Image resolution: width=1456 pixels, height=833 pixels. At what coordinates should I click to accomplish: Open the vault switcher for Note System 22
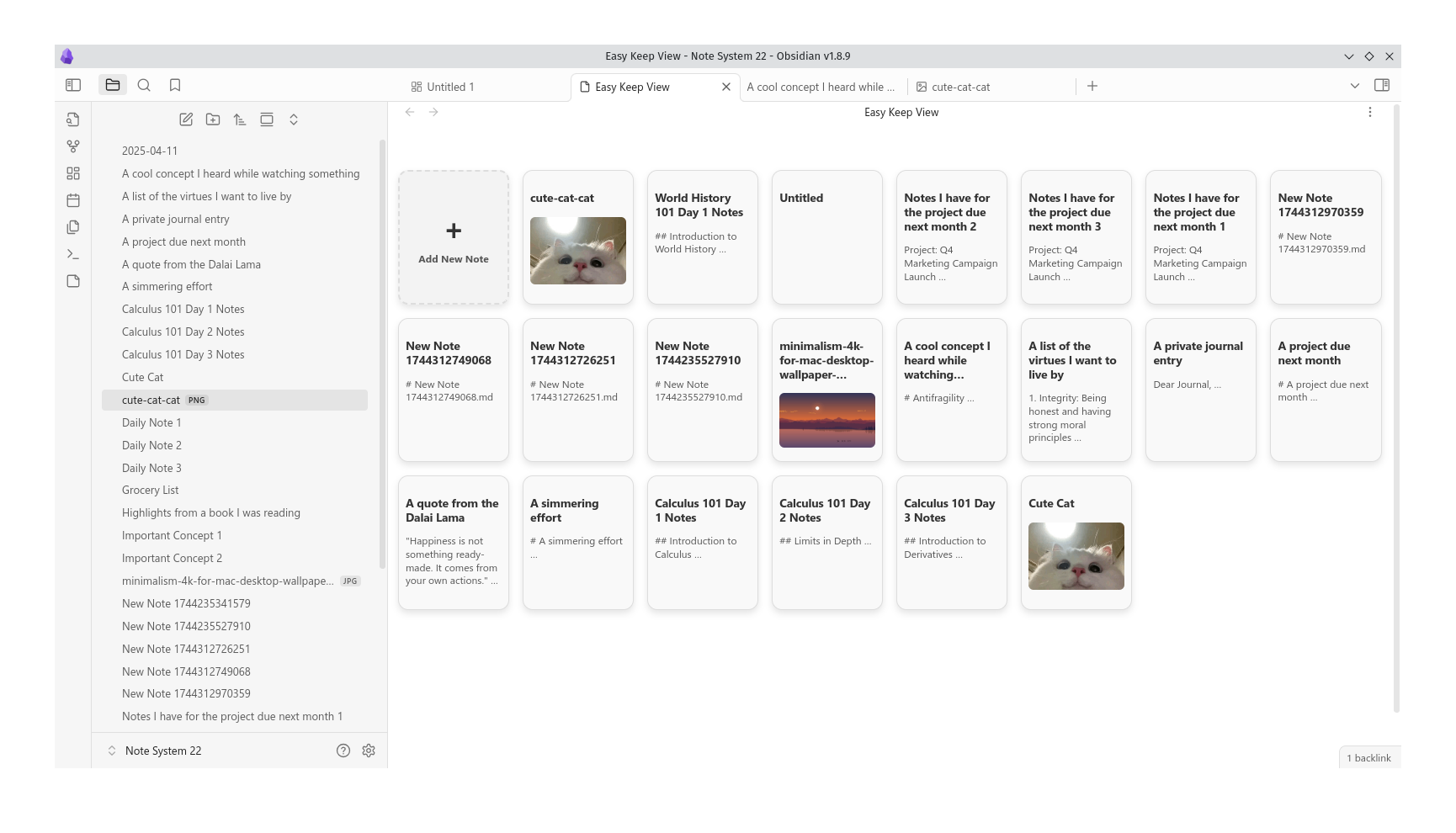coord(155,751)
